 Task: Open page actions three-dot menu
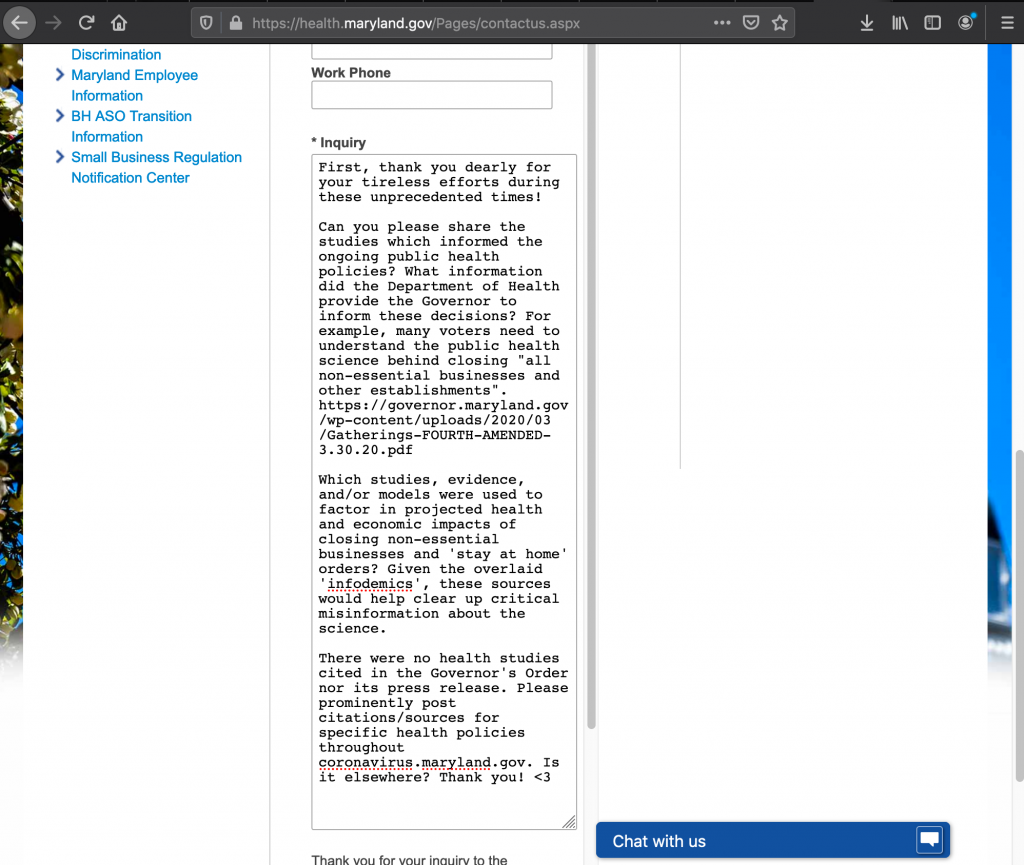tap(722, 23)
